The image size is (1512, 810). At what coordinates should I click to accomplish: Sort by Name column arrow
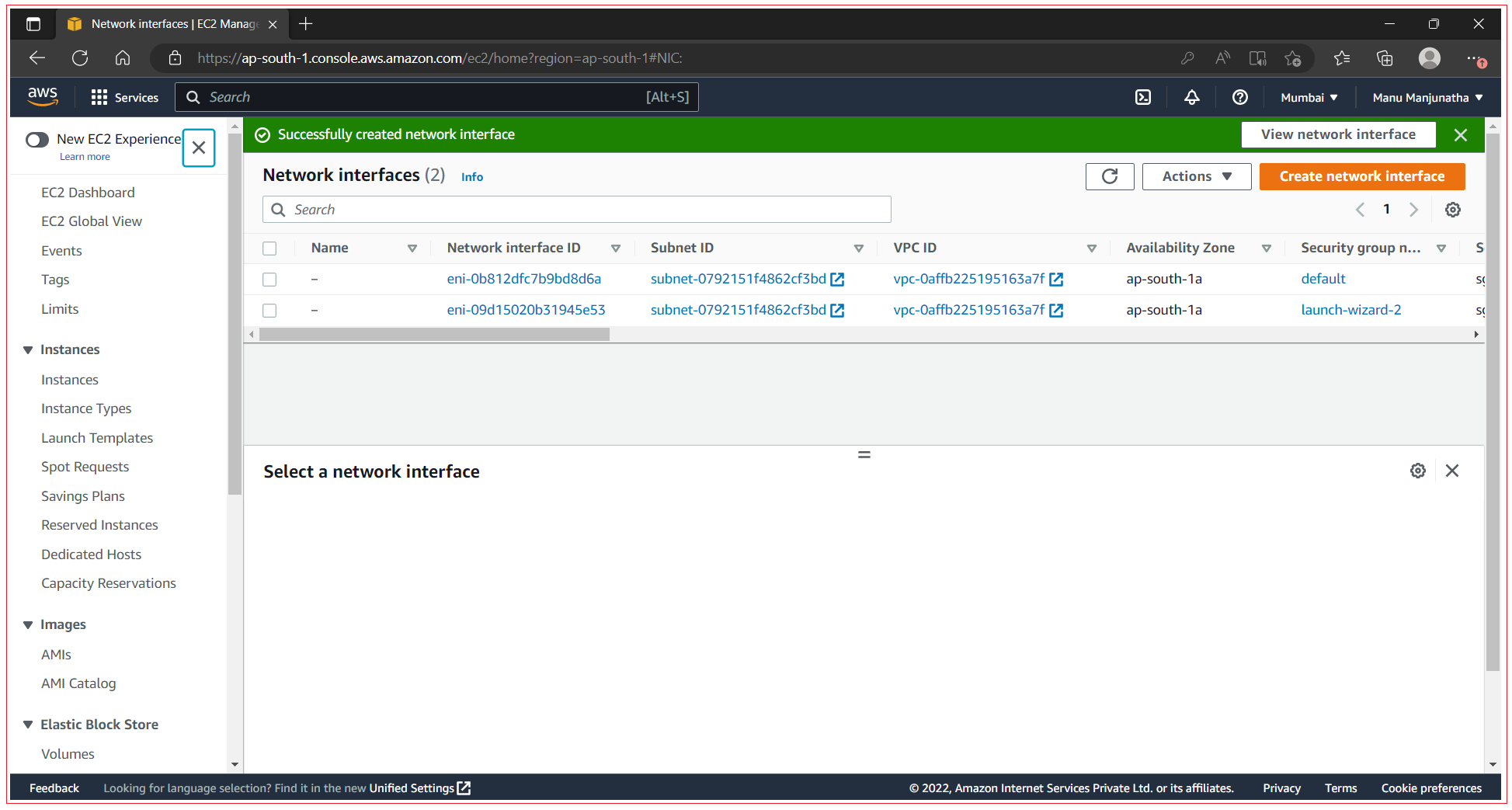click(412, 249)
